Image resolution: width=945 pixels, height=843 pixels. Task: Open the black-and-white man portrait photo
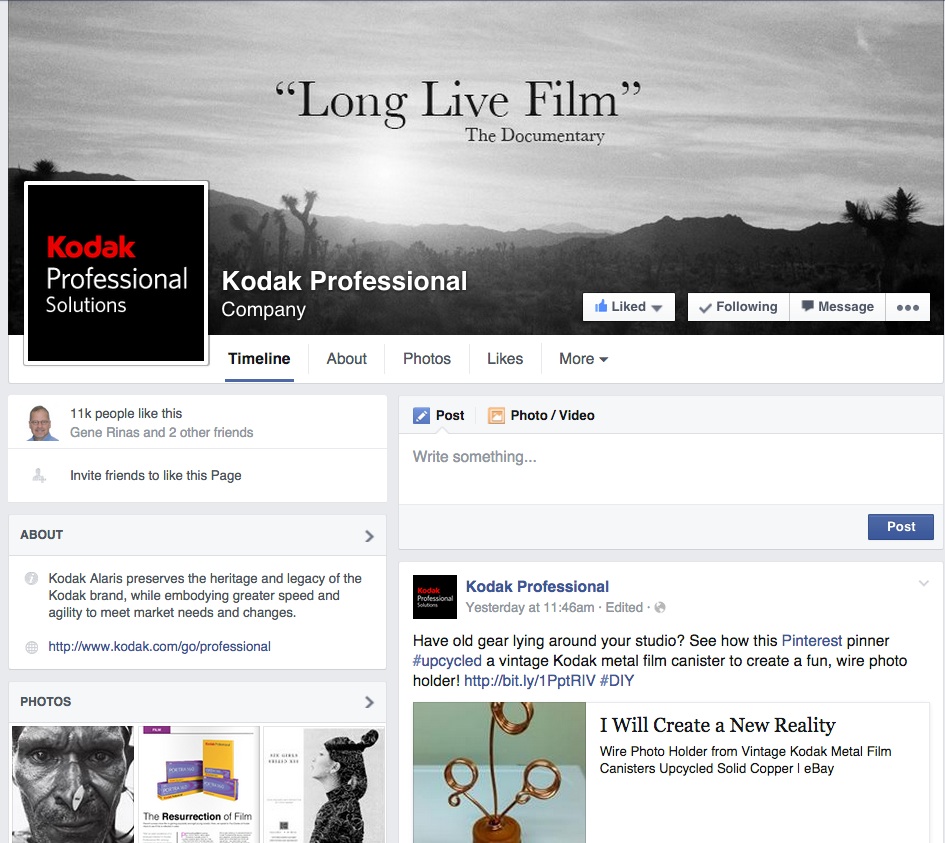point(72,784)
